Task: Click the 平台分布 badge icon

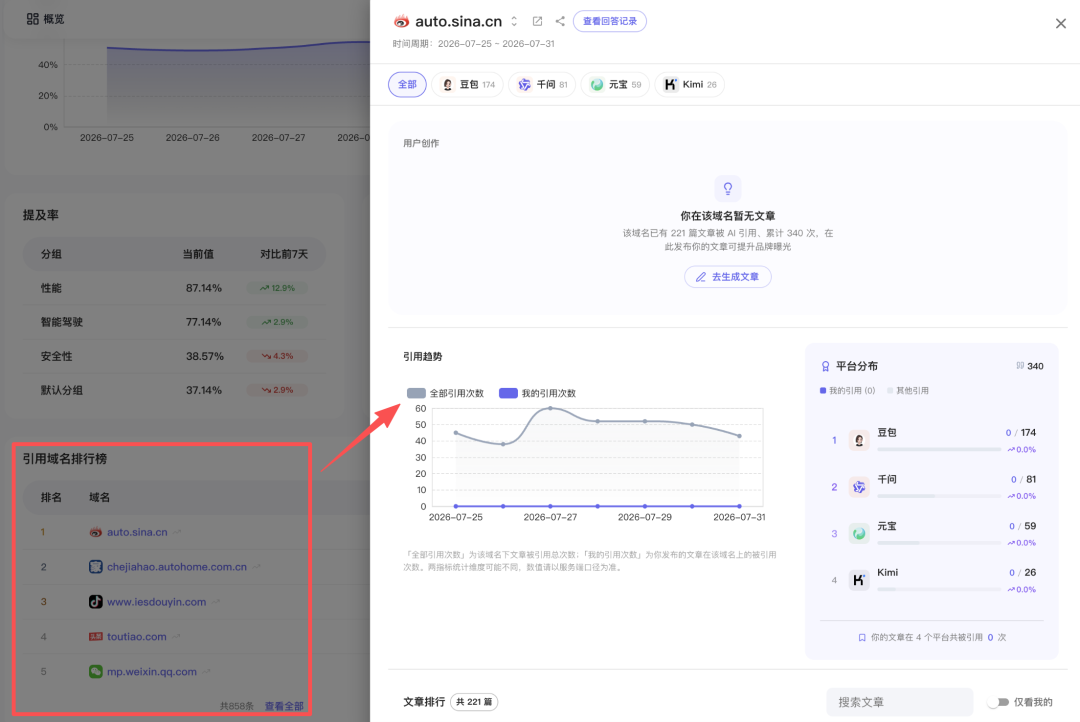Action: 825,366
